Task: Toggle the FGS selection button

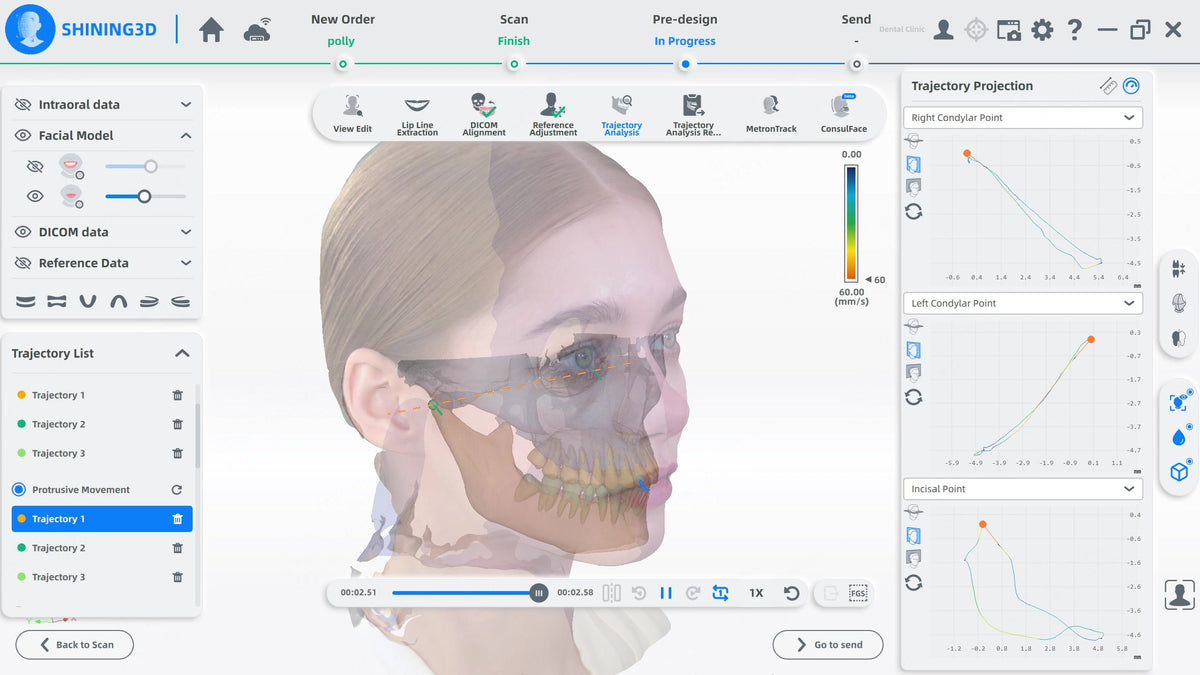Action: pos(858,593)
